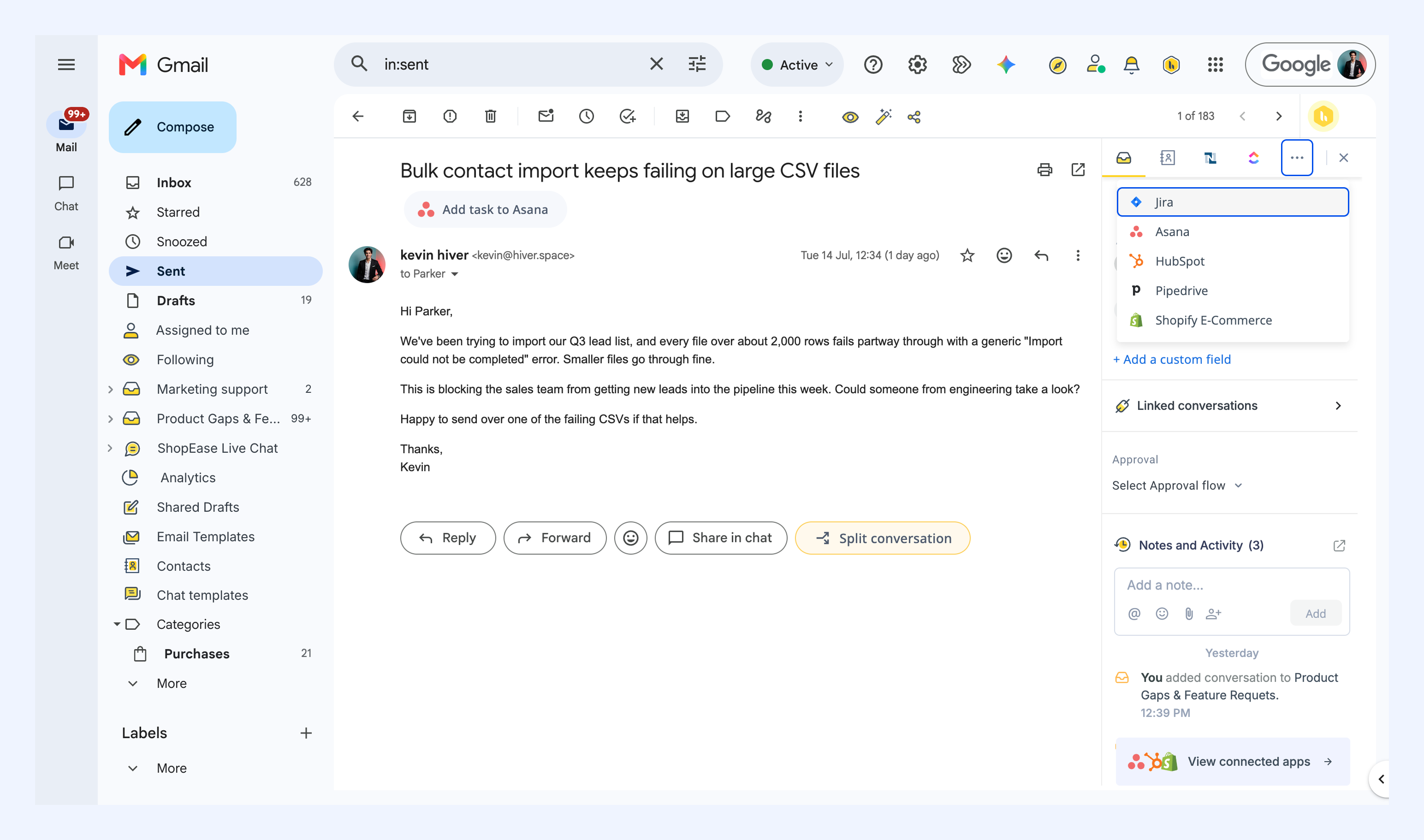
Task: Expand recipient details next to 'to Parker'
Action: (x=455, y=274)
